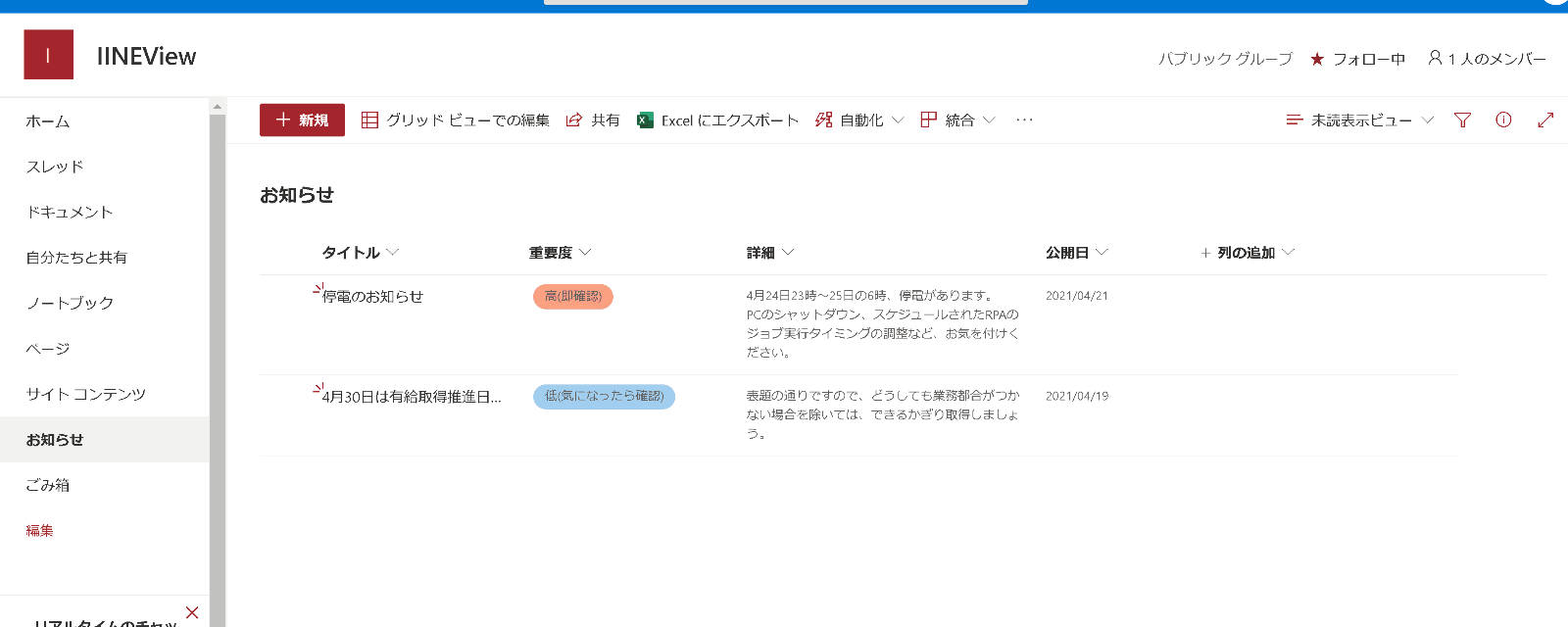
Task: Expand the 統合 integrate dropdown
Action: (x=958, y=120)
